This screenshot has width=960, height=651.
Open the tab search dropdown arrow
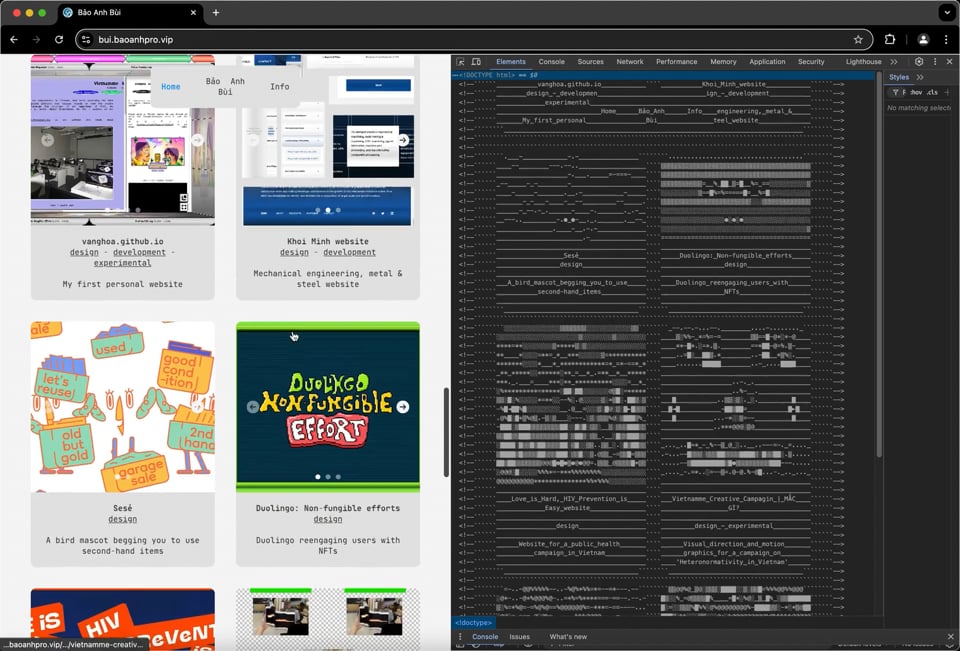coord(946,13)
